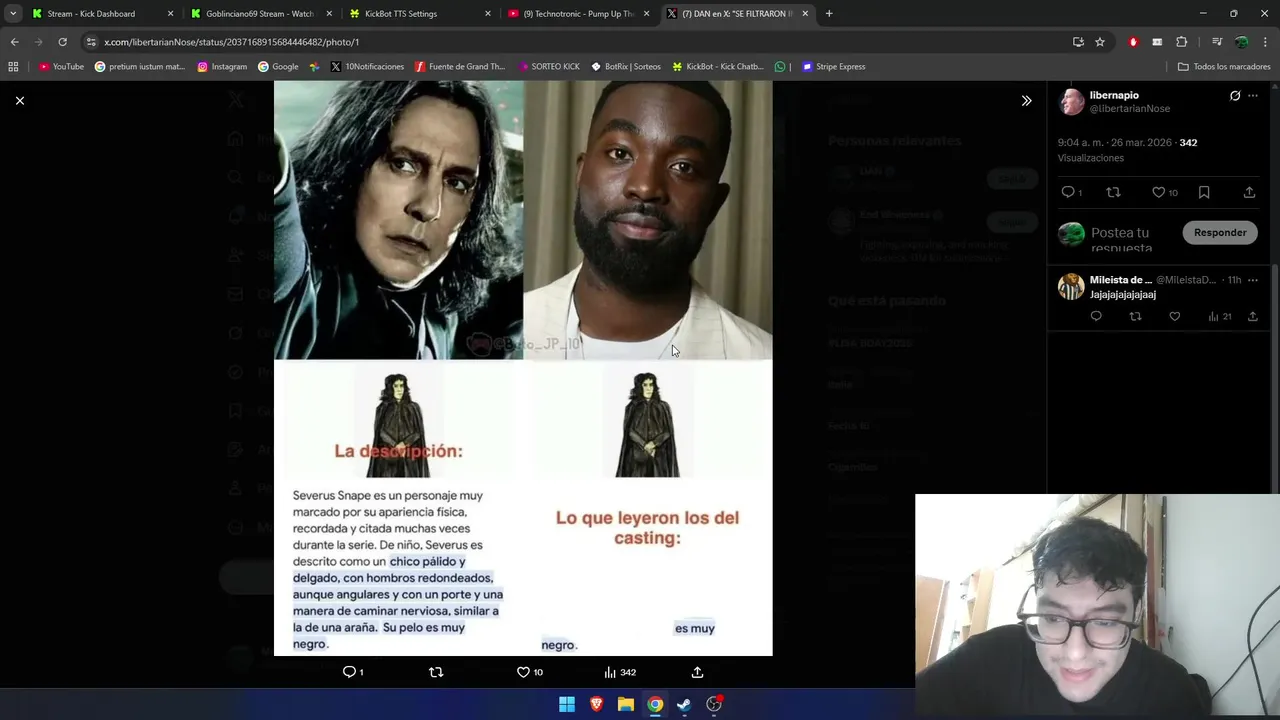This screenshot has height=720, width=1280.
Task: Open the tab search dropdown arrow
Action: (12, 14)
